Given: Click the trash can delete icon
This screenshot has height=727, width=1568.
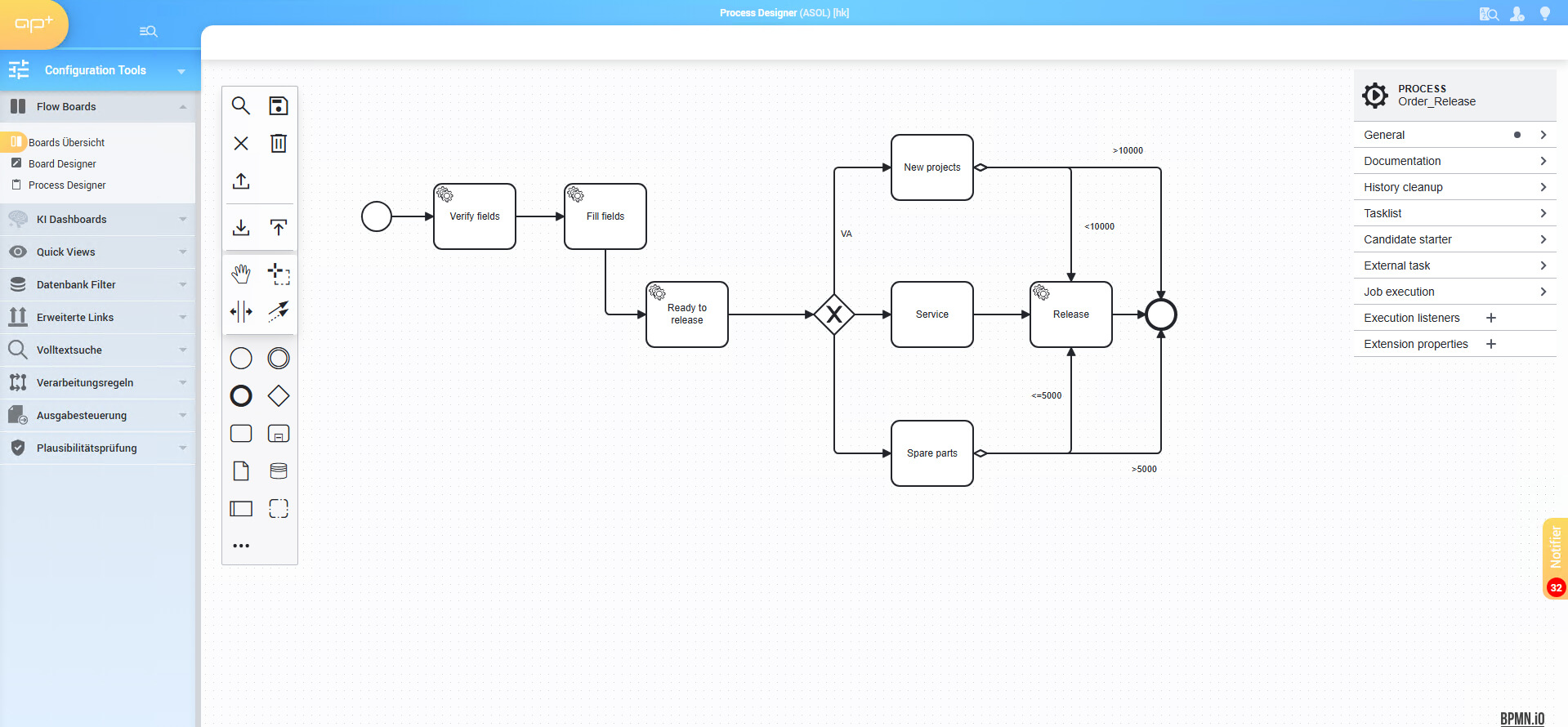Looking at the screenshot, I should point(279,144).
